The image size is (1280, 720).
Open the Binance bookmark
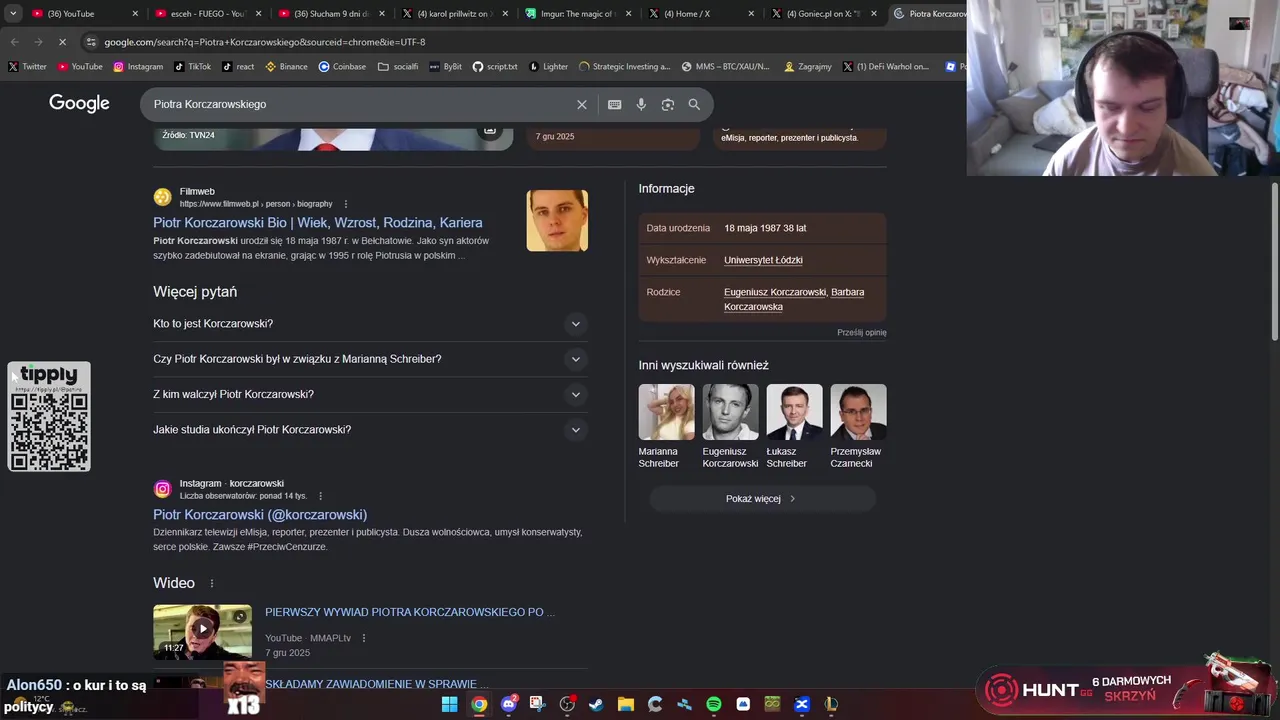(x=286, y=67)
